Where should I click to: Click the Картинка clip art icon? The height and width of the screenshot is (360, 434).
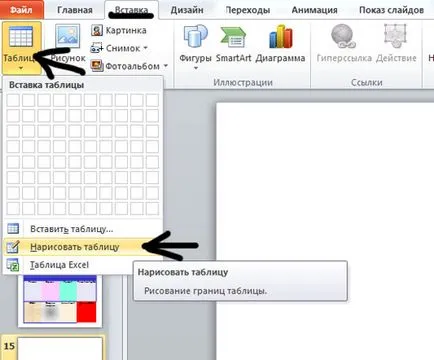click(x=96, y=30)
